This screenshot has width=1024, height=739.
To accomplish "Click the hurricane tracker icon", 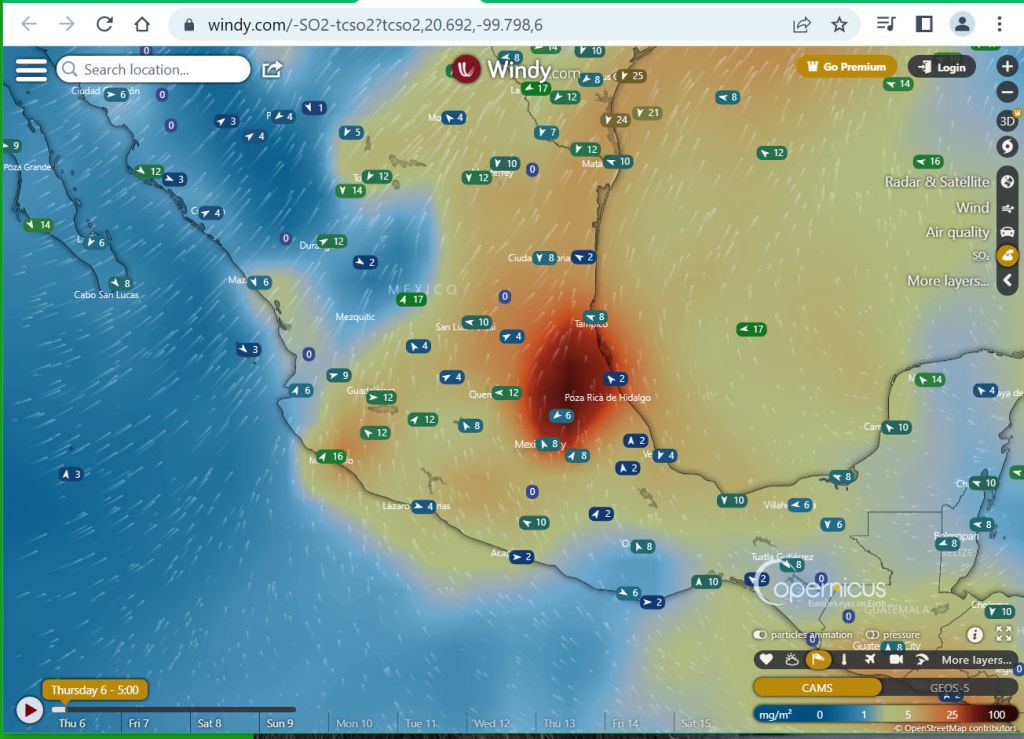I will 1007,147.
